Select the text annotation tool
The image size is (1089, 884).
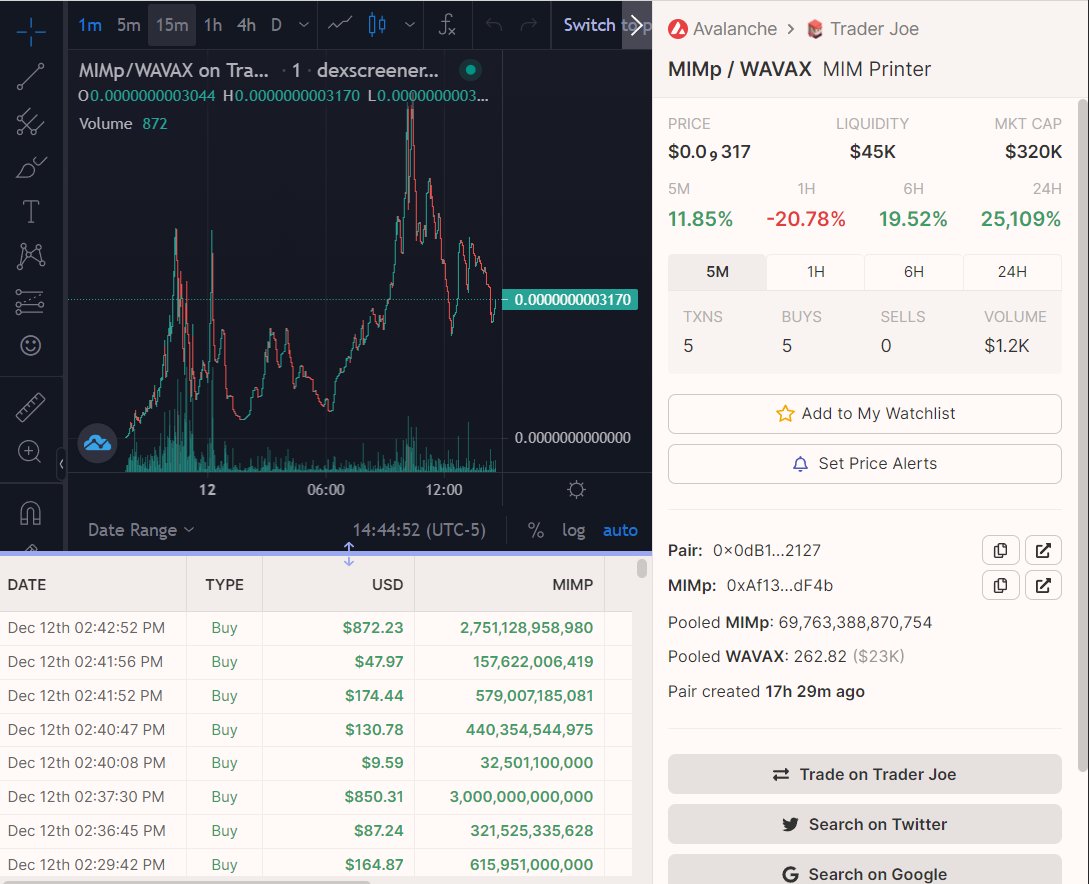[31, 211]
